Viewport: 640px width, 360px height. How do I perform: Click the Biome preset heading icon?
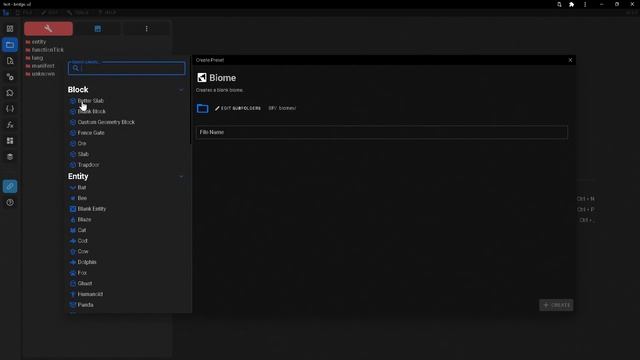point(202,78)
